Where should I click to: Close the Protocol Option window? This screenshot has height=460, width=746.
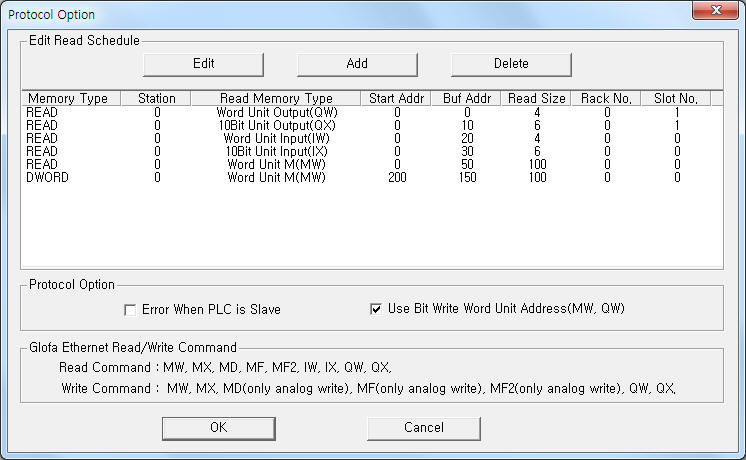coord(716,13)
